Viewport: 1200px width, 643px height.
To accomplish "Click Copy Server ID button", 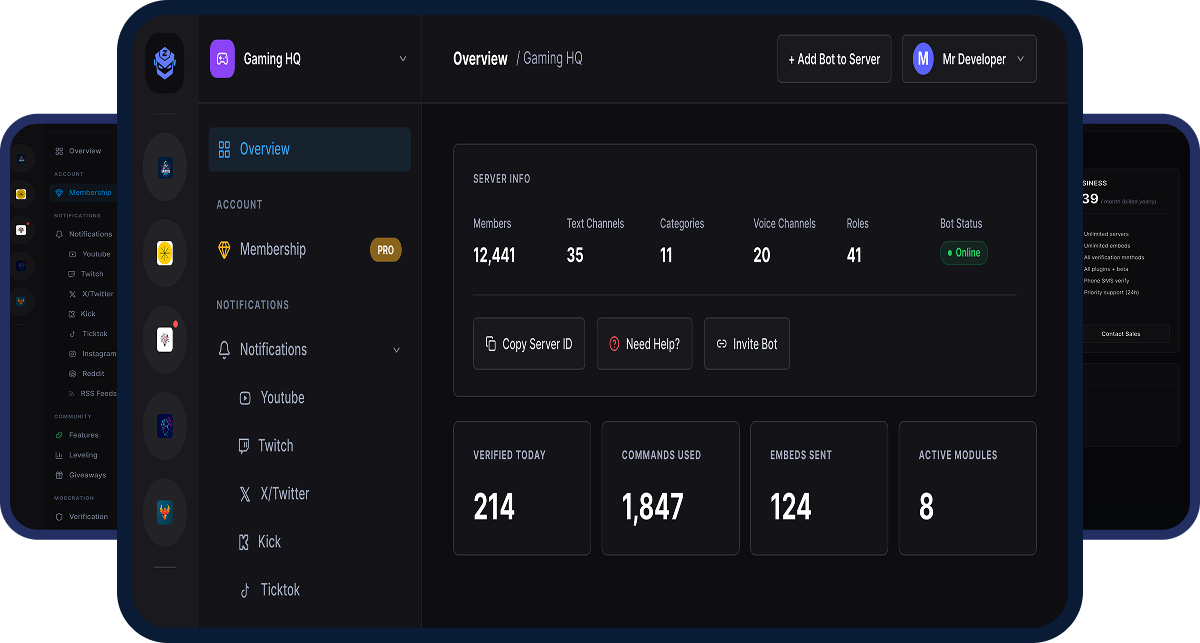I will click(529, 344).
